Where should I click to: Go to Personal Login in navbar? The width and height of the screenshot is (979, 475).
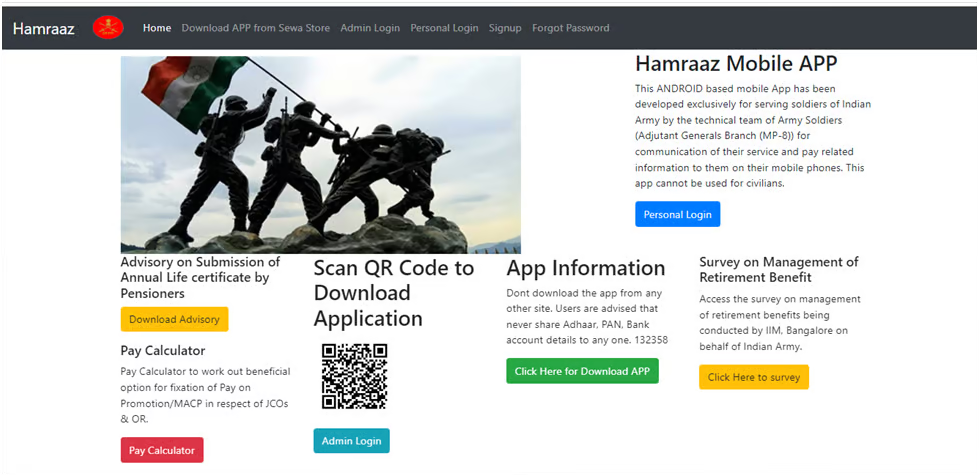pyautogui.click(x=444, y=28)
